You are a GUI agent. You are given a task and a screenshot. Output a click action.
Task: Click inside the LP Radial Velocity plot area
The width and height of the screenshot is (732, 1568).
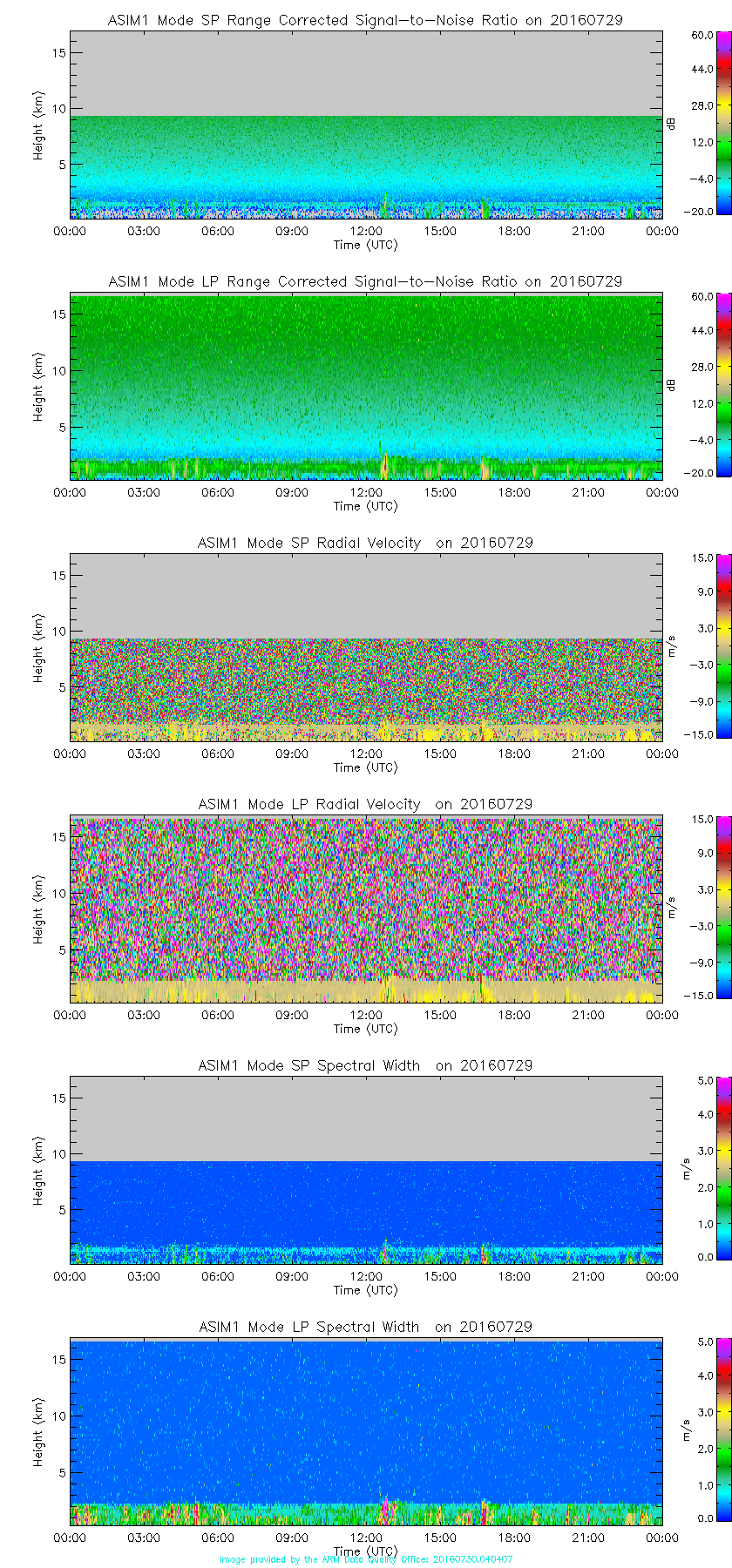(x=366, y=906)
